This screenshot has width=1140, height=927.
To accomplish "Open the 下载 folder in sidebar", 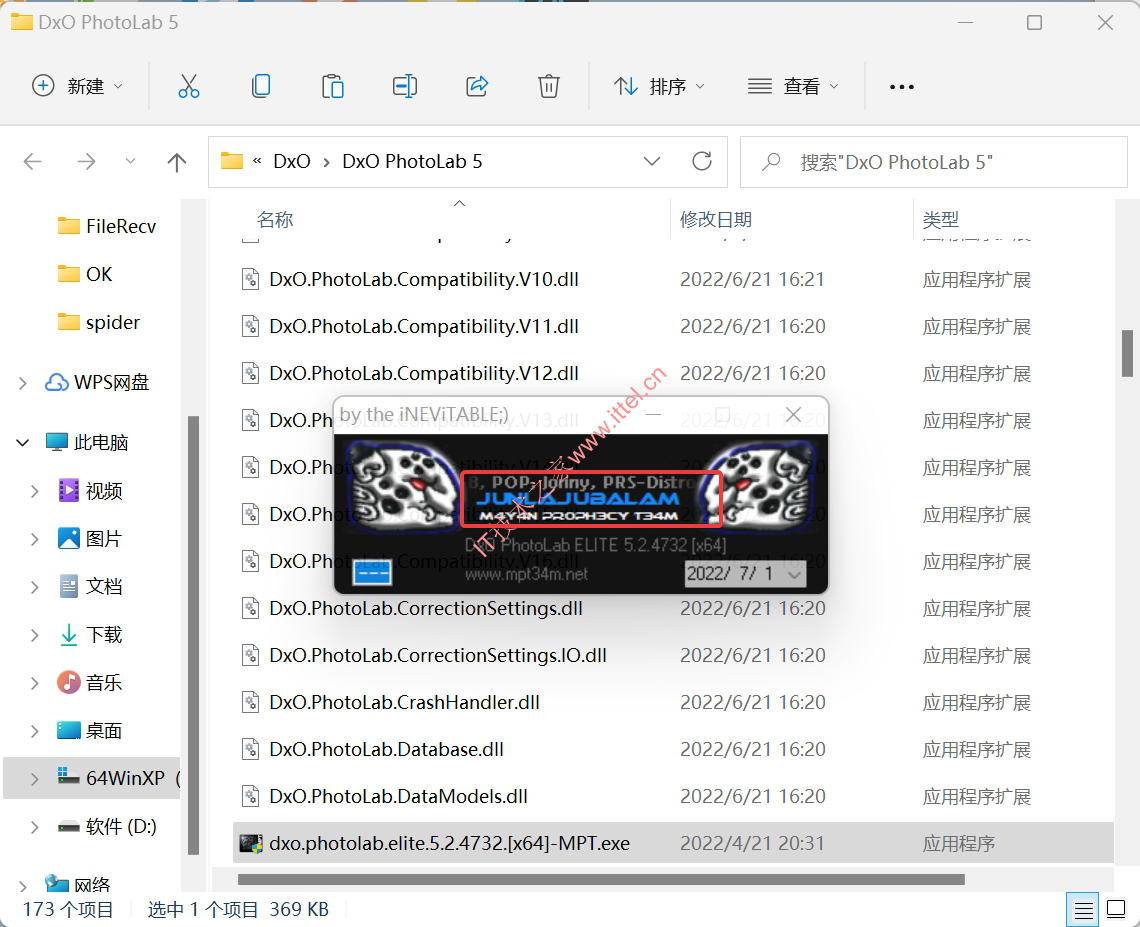I will 90,635.
